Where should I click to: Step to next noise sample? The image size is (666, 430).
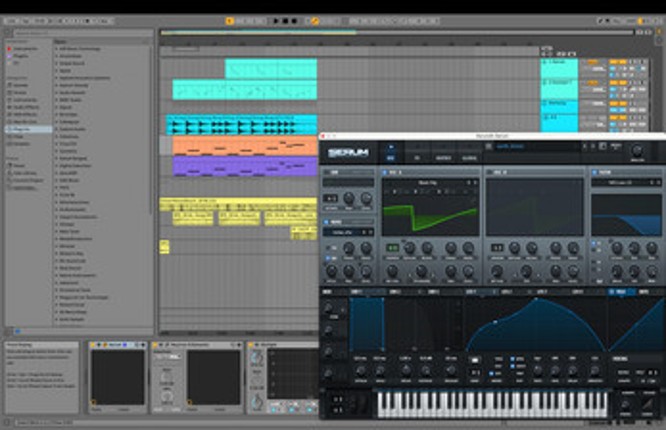coord(370,232)
